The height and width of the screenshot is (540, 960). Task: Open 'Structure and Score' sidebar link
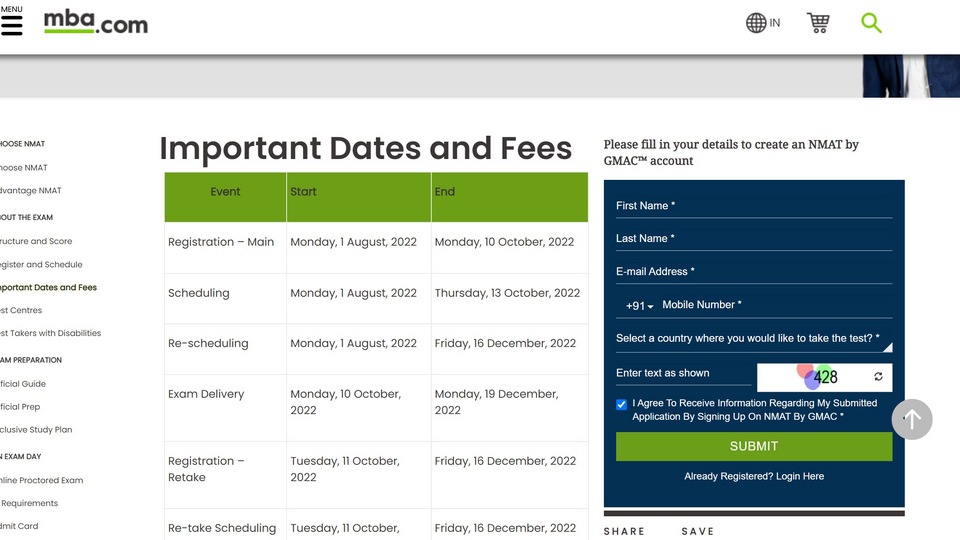[36, 241]
